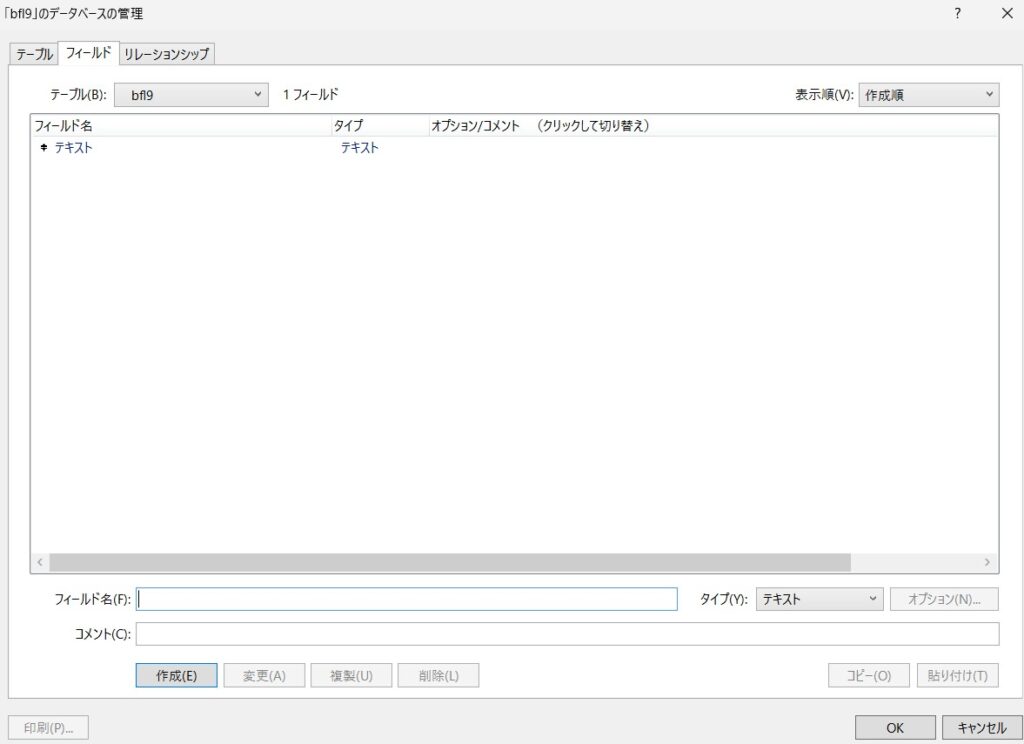1024x744 pixels.
Task: Open the テーブル(B) bfl9 dropdown
Action: [x=191, y=95]
